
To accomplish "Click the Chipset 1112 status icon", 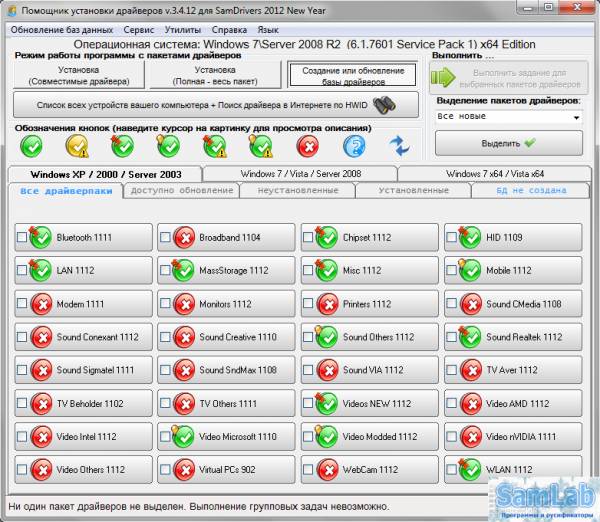I will (x=327, y=237).
